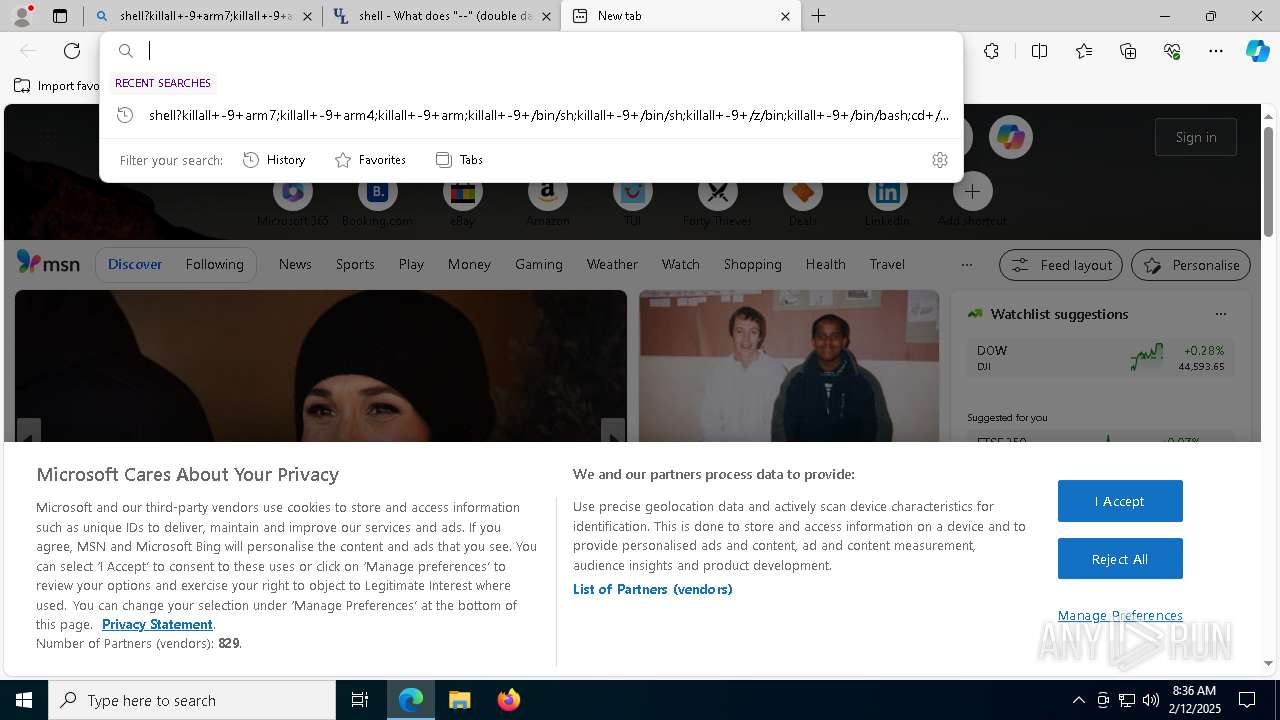The height and width of the screenshot is (720, 1280).
Task: Open the Health category
Action: (x=825, y=264)
